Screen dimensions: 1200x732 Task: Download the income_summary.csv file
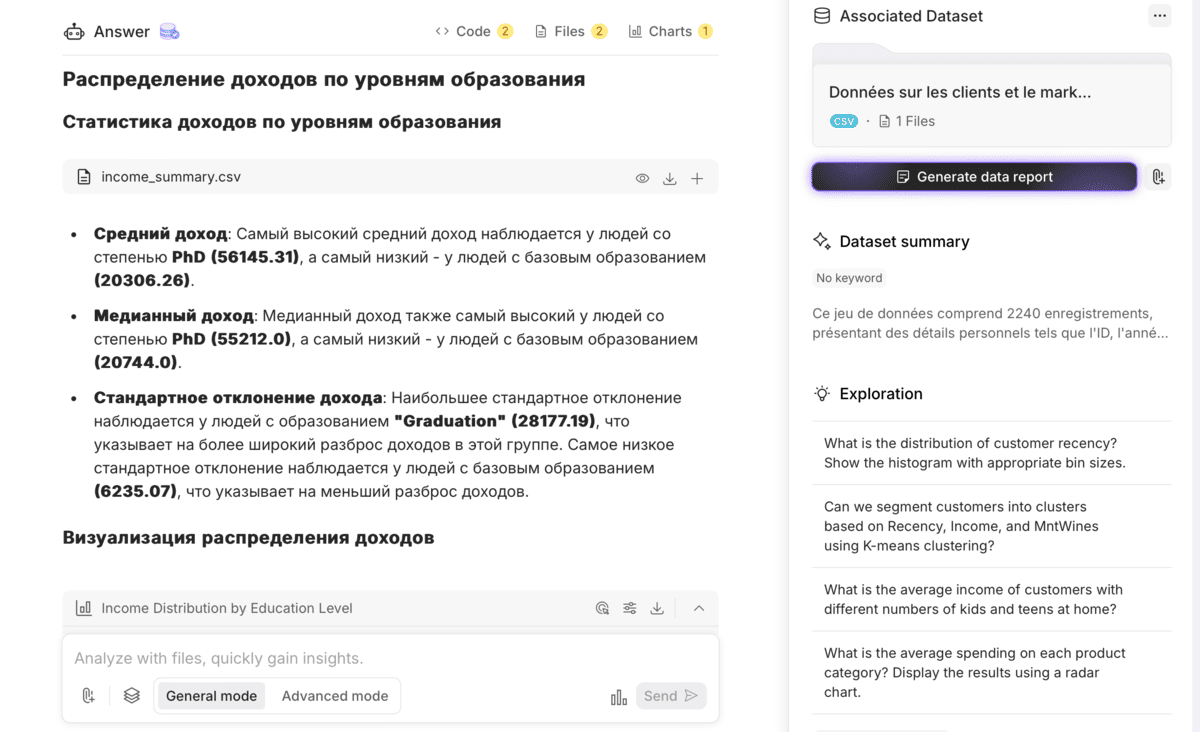pos(670,178)
